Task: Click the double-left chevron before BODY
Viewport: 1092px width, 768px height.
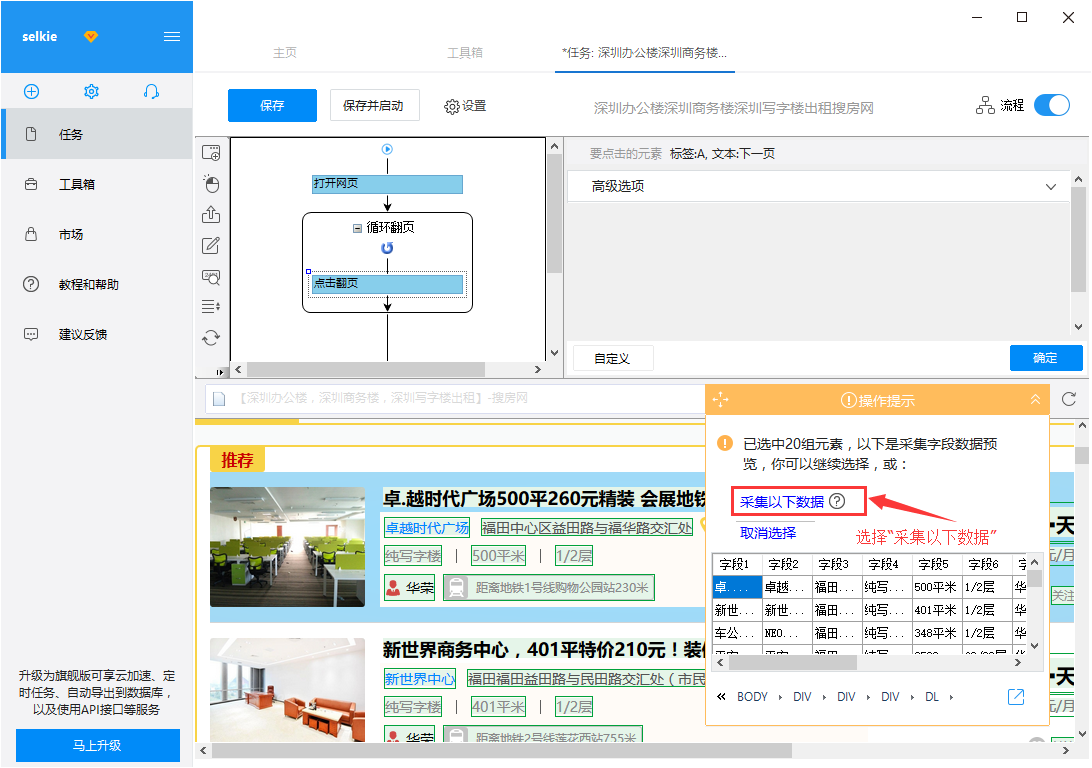Action: click(x=722, y=696)
